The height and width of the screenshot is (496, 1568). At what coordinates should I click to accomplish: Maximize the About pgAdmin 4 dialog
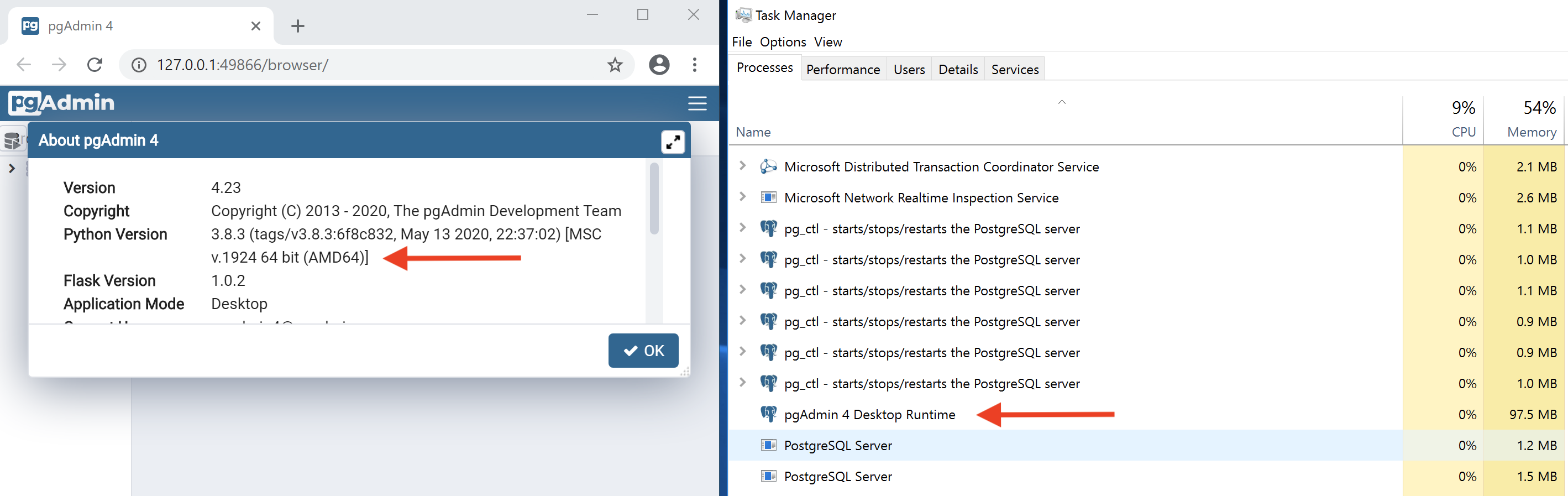(x=672, y=143)
